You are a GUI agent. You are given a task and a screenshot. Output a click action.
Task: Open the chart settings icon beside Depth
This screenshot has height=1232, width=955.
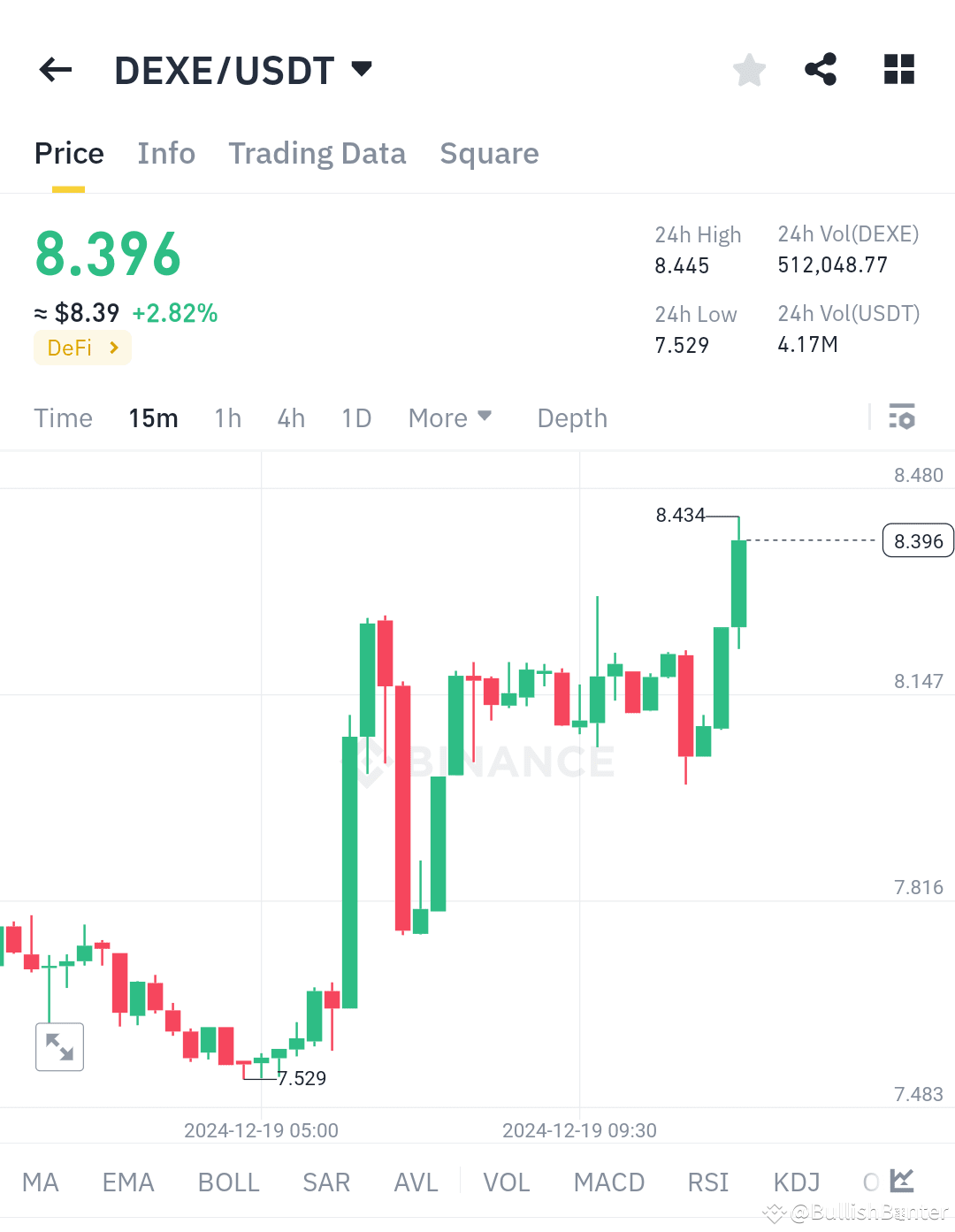click(902, 417)
